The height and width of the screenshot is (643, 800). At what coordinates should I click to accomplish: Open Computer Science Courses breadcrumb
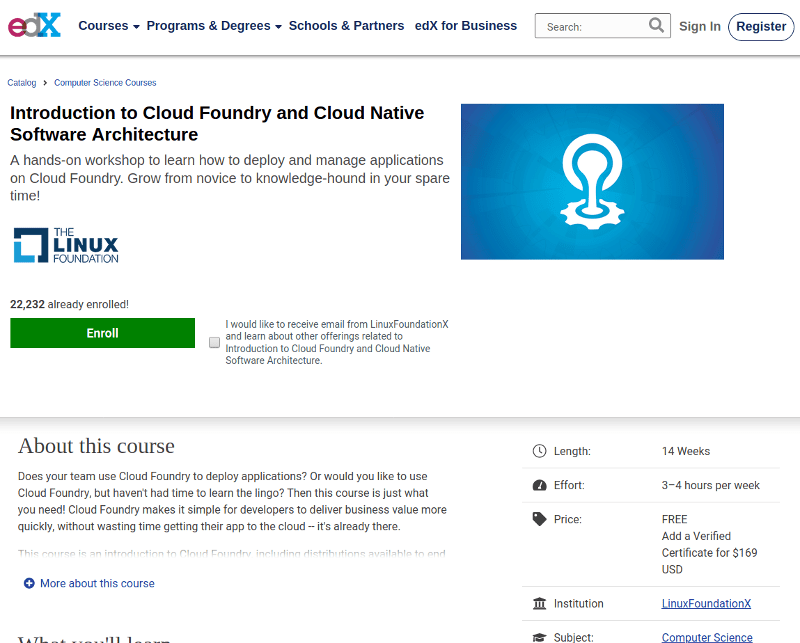(x=105, y=83)
